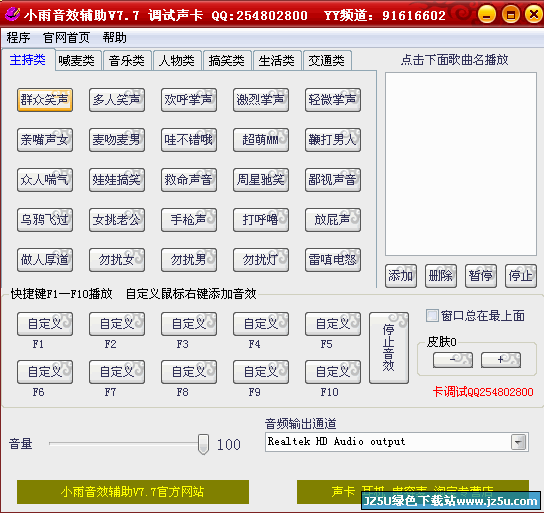The image size is (544, 513).
Task: Click 添加 to add a song
Action: (x=401, y=276)
